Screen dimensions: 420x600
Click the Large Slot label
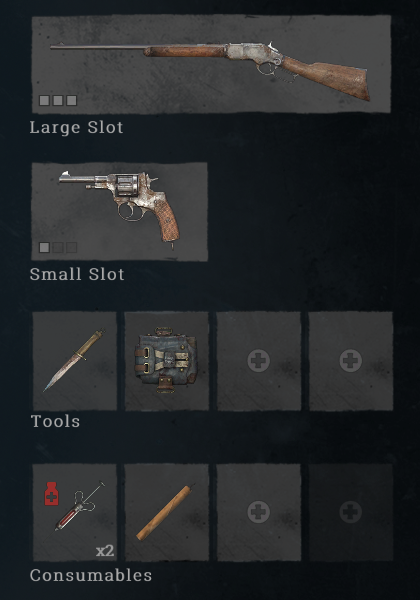point(77,128)
